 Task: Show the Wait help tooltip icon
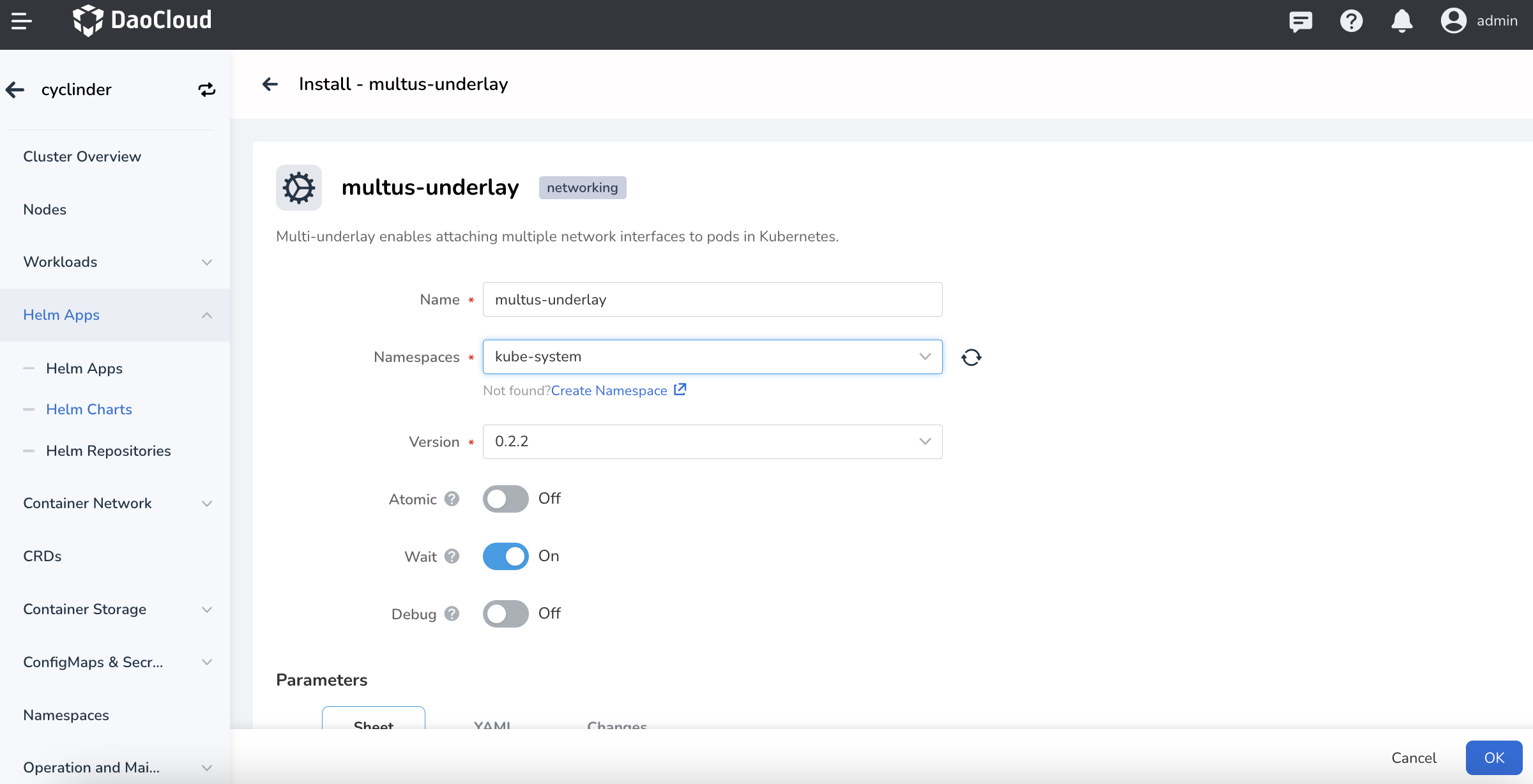pyautogui.click(x=452, y=556)
